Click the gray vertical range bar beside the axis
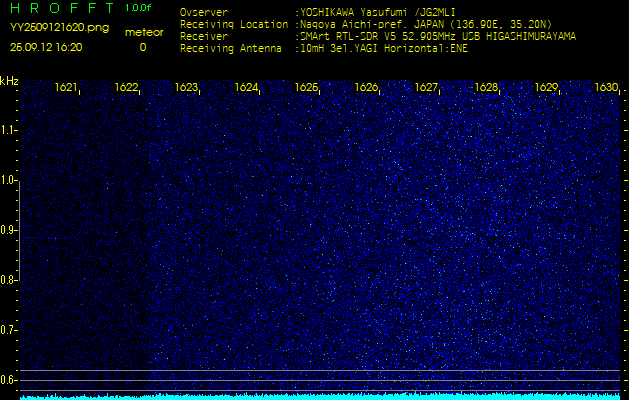Image resolution: width=629 pixels, height=400 pixels. tap(19, 231)
